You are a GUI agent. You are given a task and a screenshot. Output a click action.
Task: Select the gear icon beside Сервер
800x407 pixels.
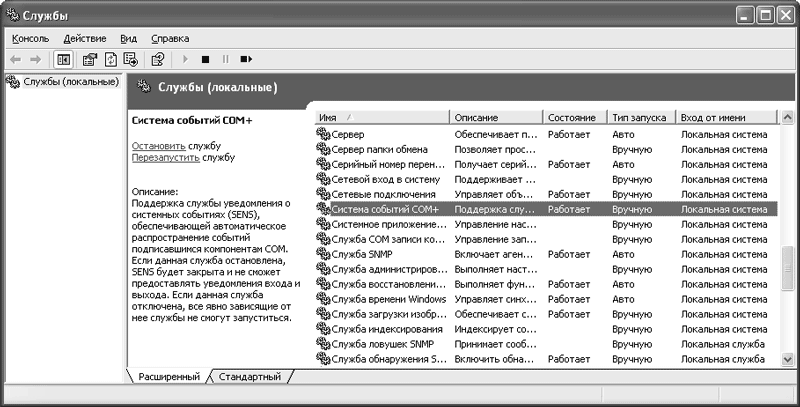point(323,134)
